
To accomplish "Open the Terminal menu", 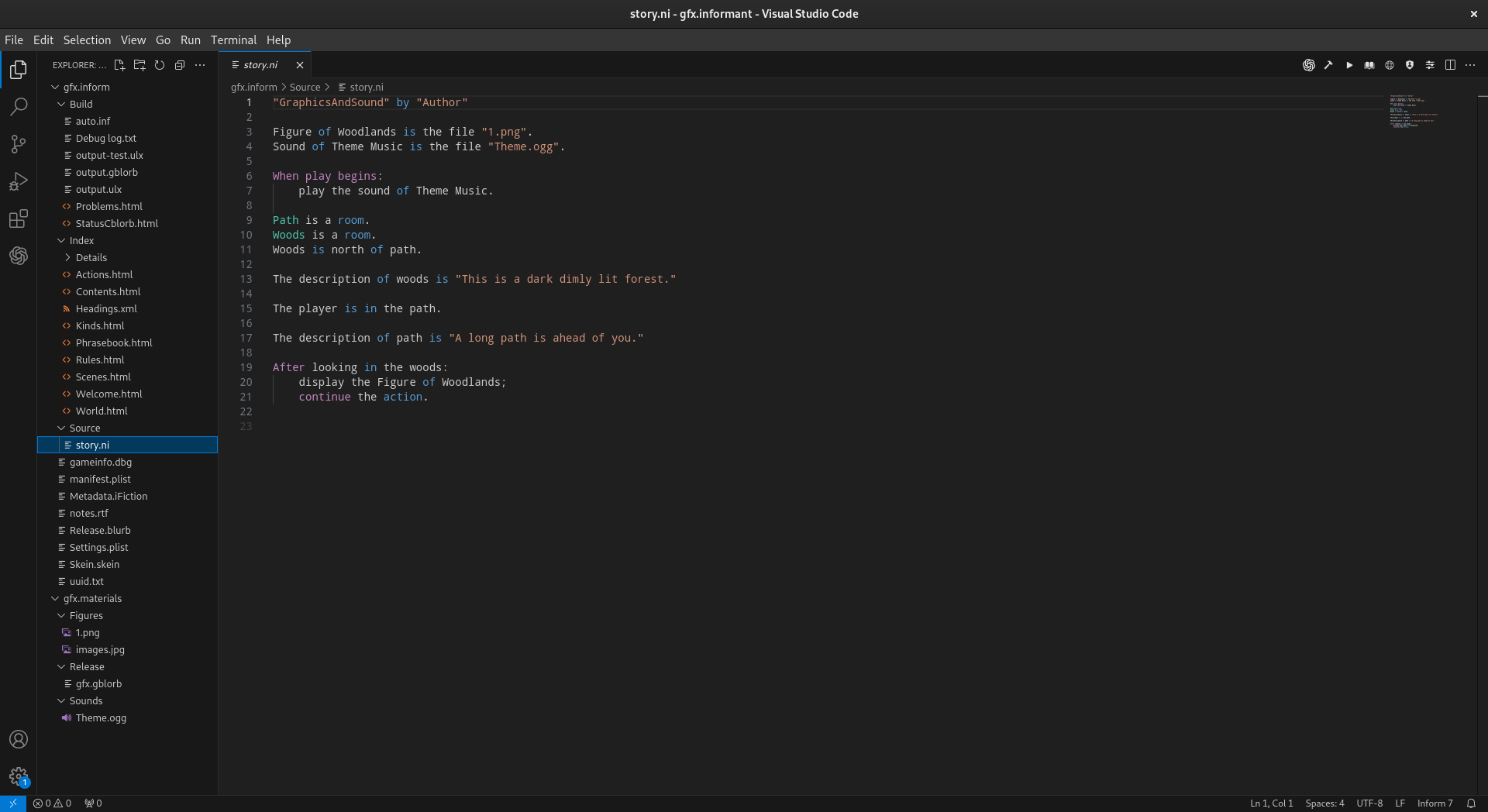I will click(233, 40).
